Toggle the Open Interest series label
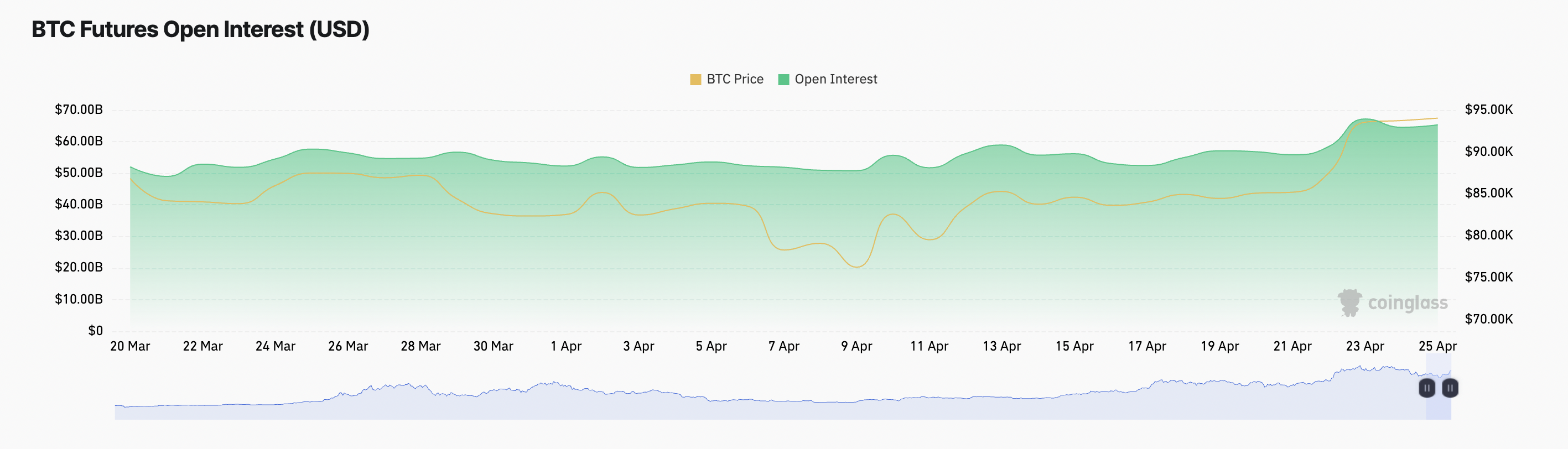 coord(836,79)
